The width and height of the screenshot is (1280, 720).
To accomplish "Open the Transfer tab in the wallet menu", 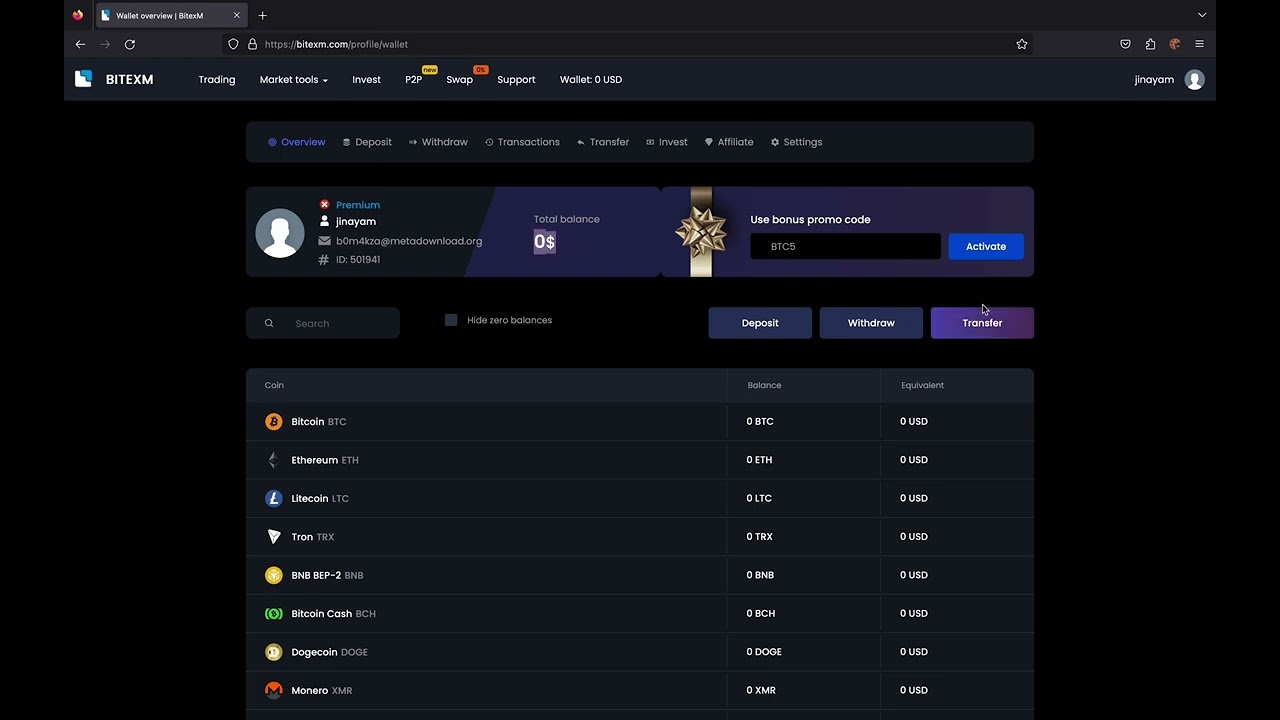I will [603, 142].
